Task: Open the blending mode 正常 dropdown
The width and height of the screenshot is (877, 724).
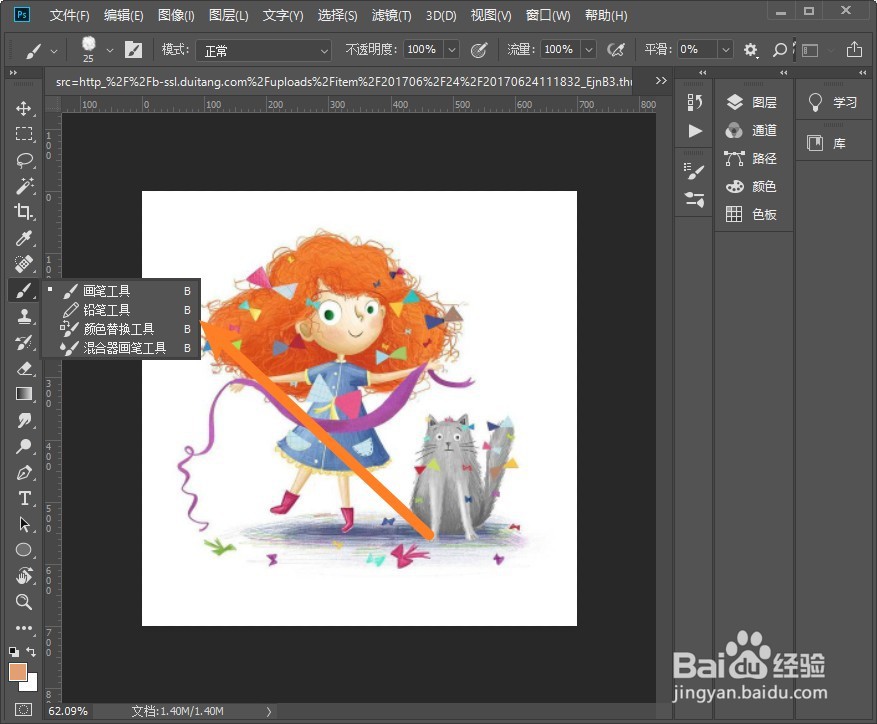Action: click(x=263, y=50)
